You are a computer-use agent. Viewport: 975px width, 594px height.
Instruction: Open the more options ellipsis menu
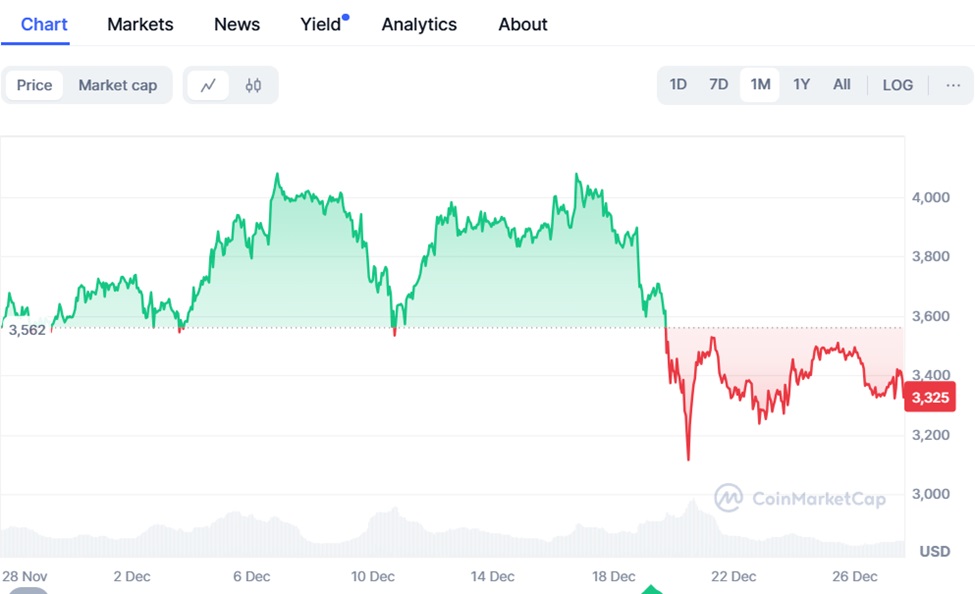click(953, 85)
